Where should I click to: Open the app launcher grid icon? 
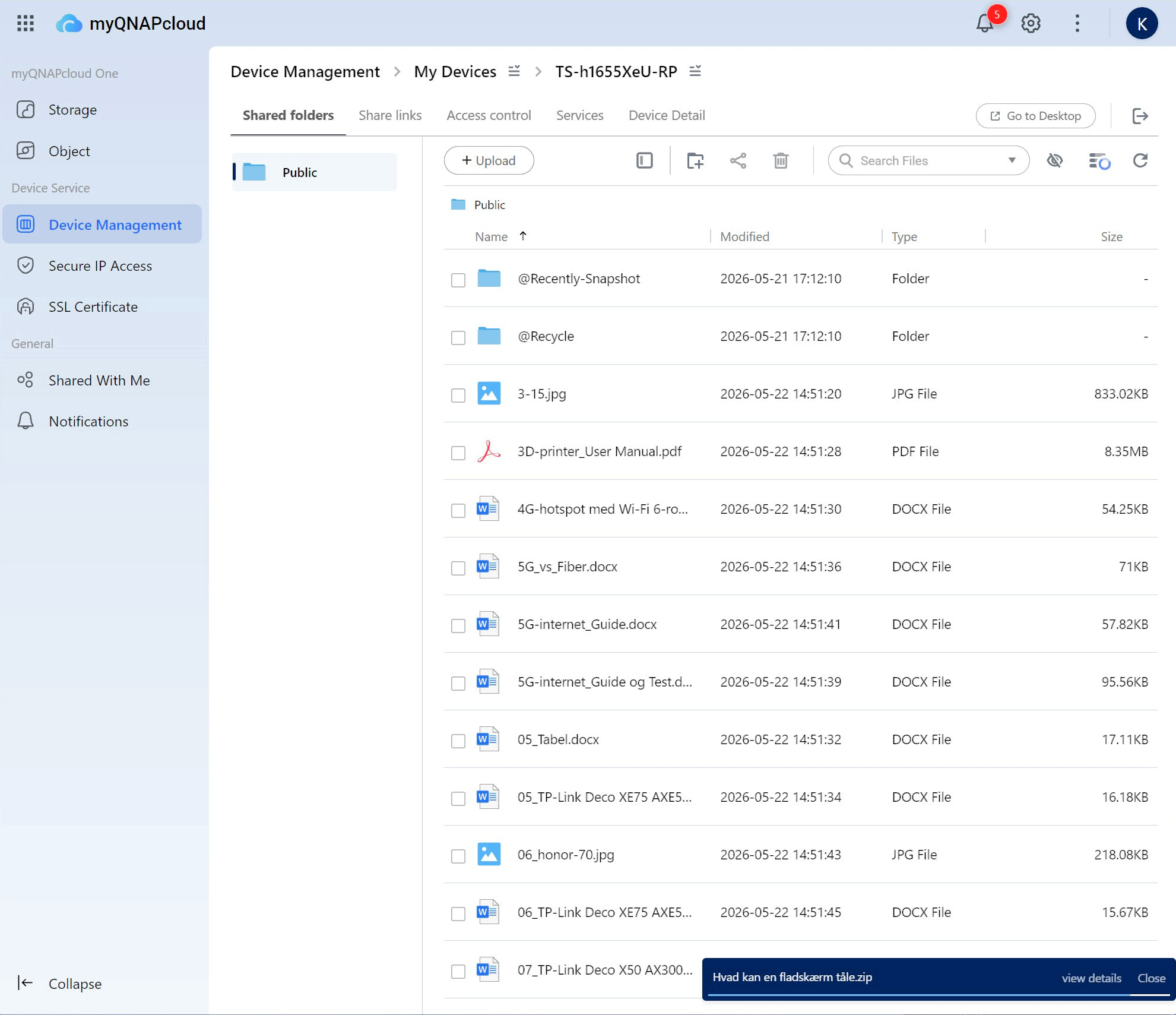click(26, 23)
